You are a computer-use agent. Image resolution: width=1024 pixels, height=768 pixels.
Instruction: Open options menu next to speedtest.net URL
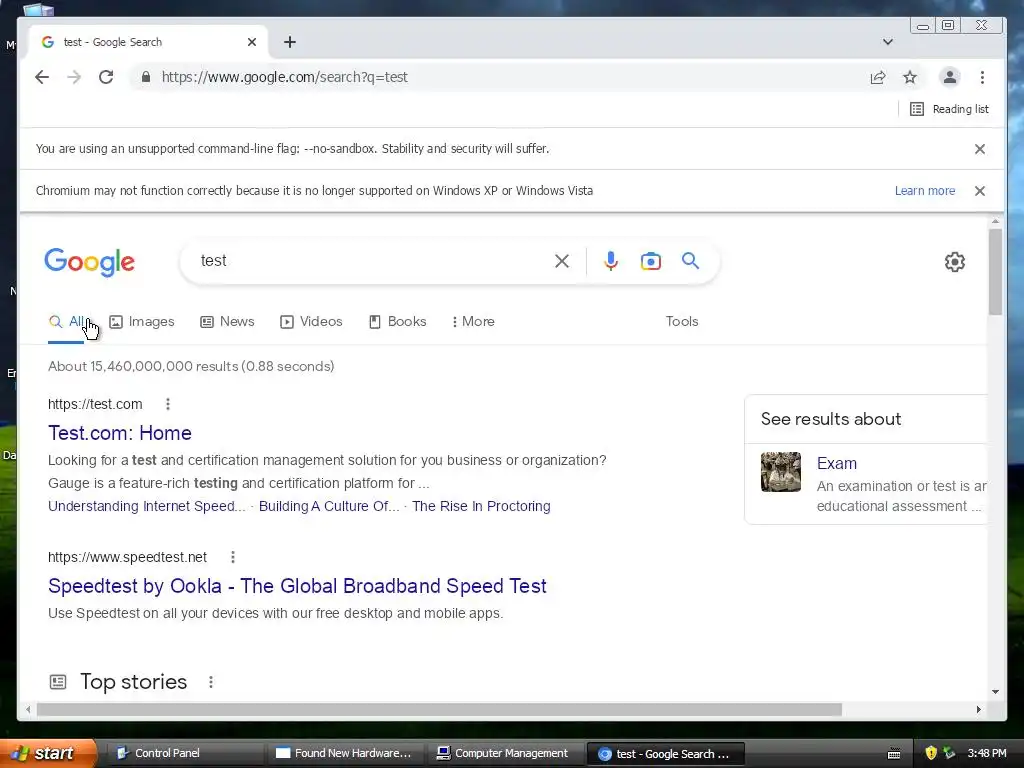233,557
